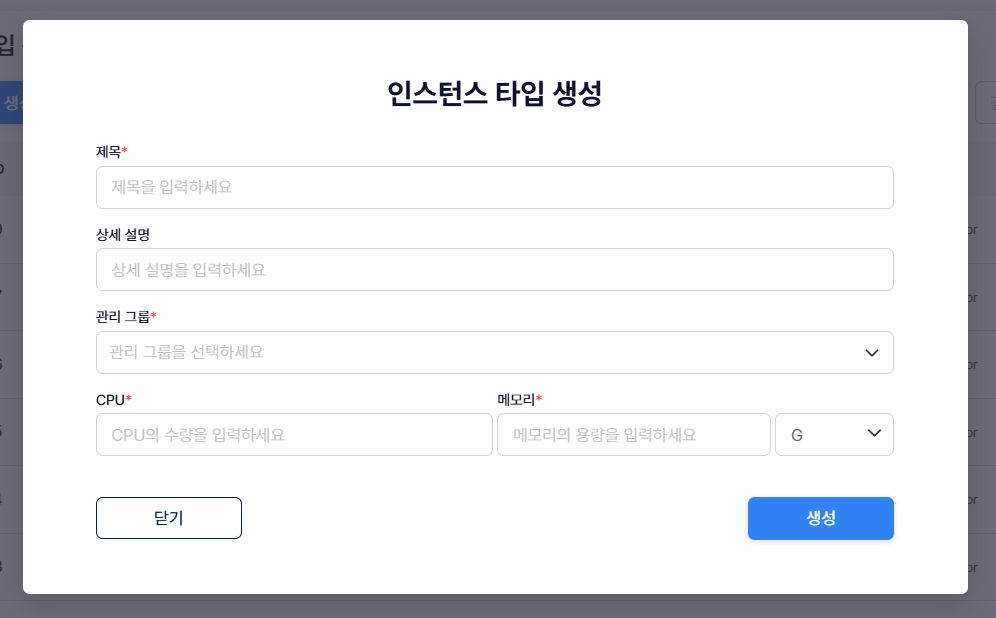The image size is (996, 618).
Task: Click the 제목 field label
Action: click(x=108, y=152)
